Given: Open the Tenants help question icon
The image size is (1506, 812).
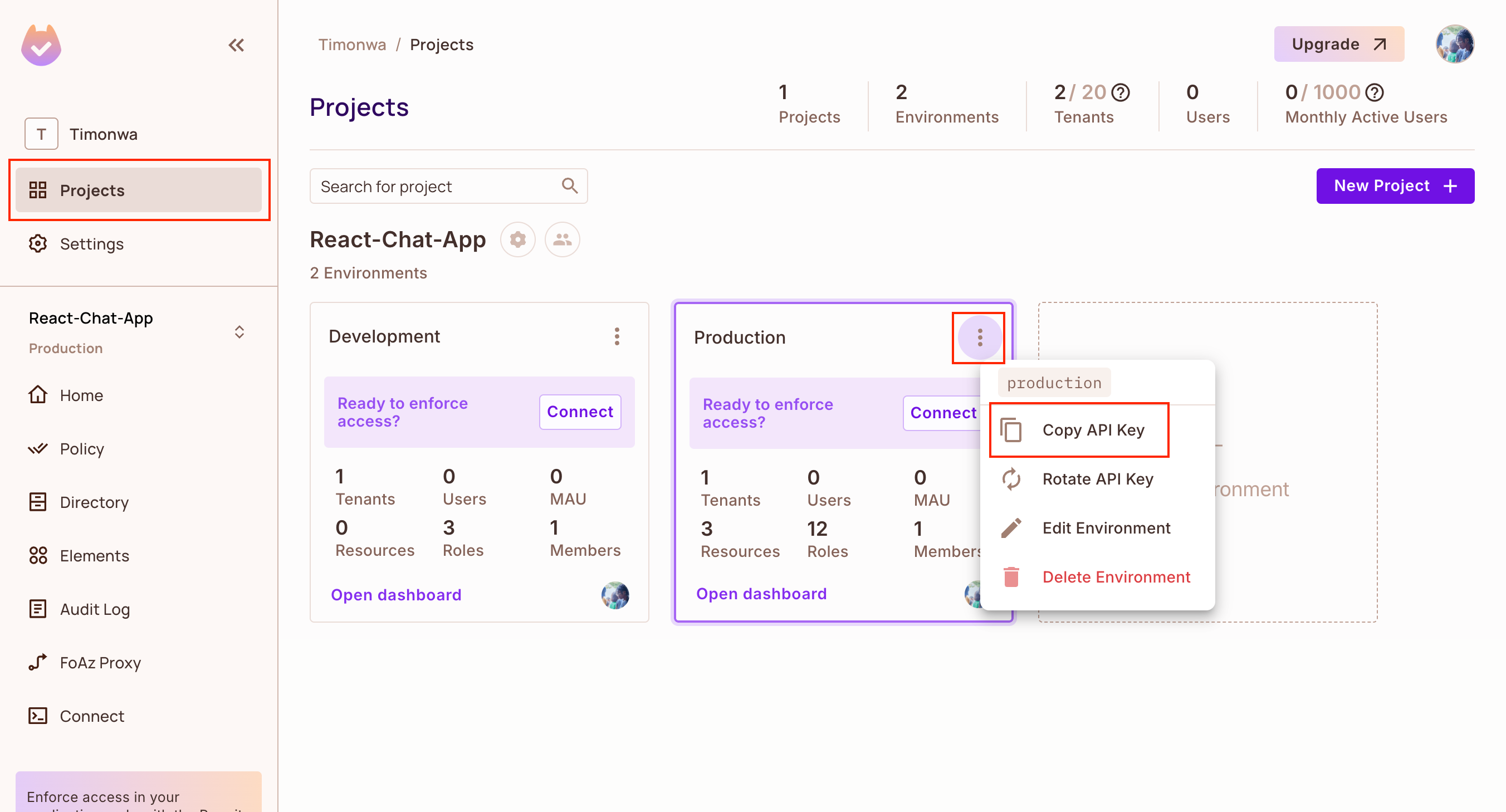Looking at the screenshot, I should tap(1121, 92).
